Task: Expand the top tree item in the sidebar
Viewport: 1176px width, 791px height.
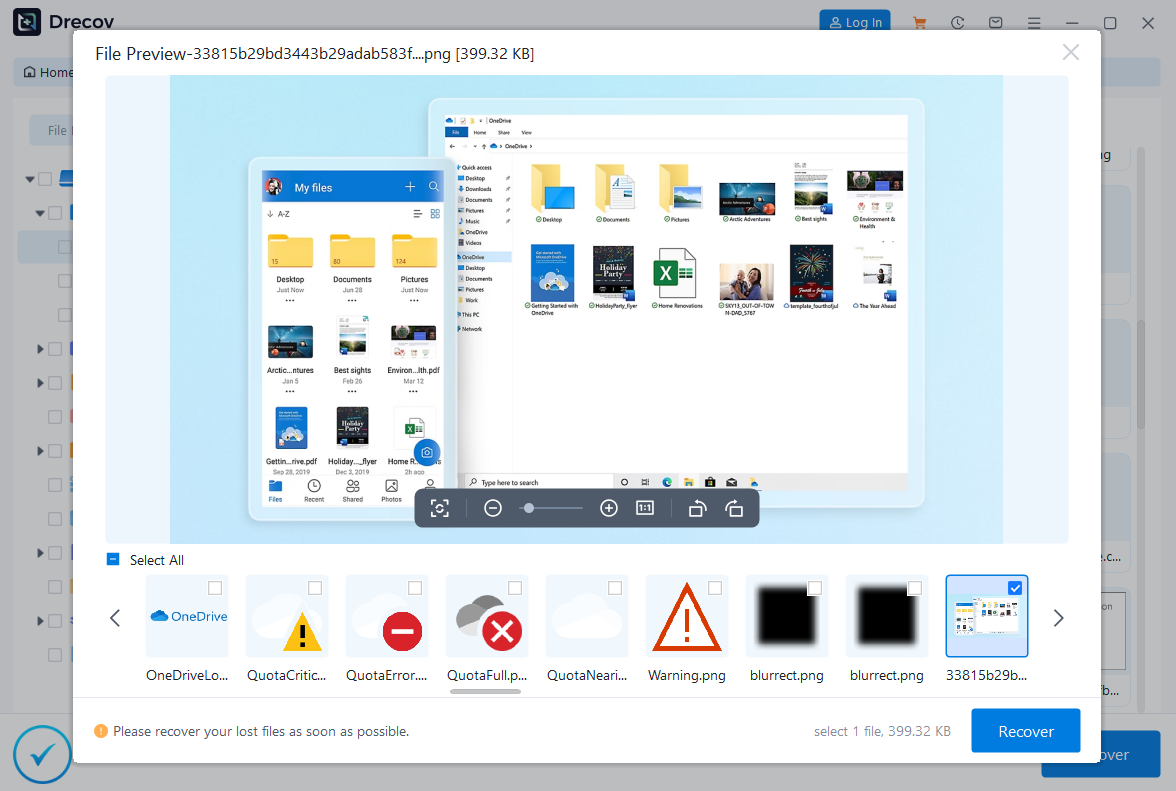Action: click(31, 178)
